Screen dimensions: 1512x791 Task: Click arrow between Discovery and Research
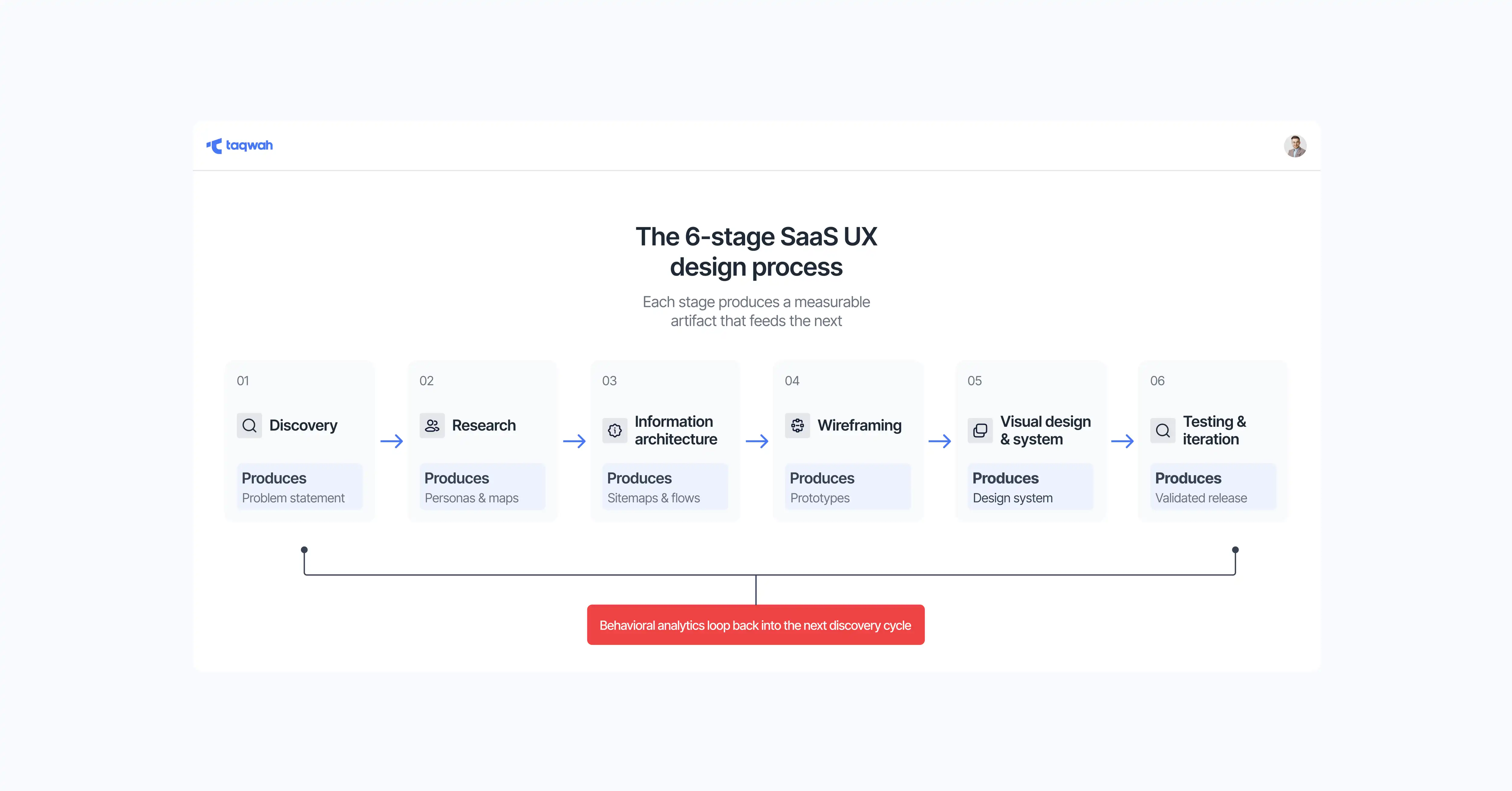coord(392,441)
